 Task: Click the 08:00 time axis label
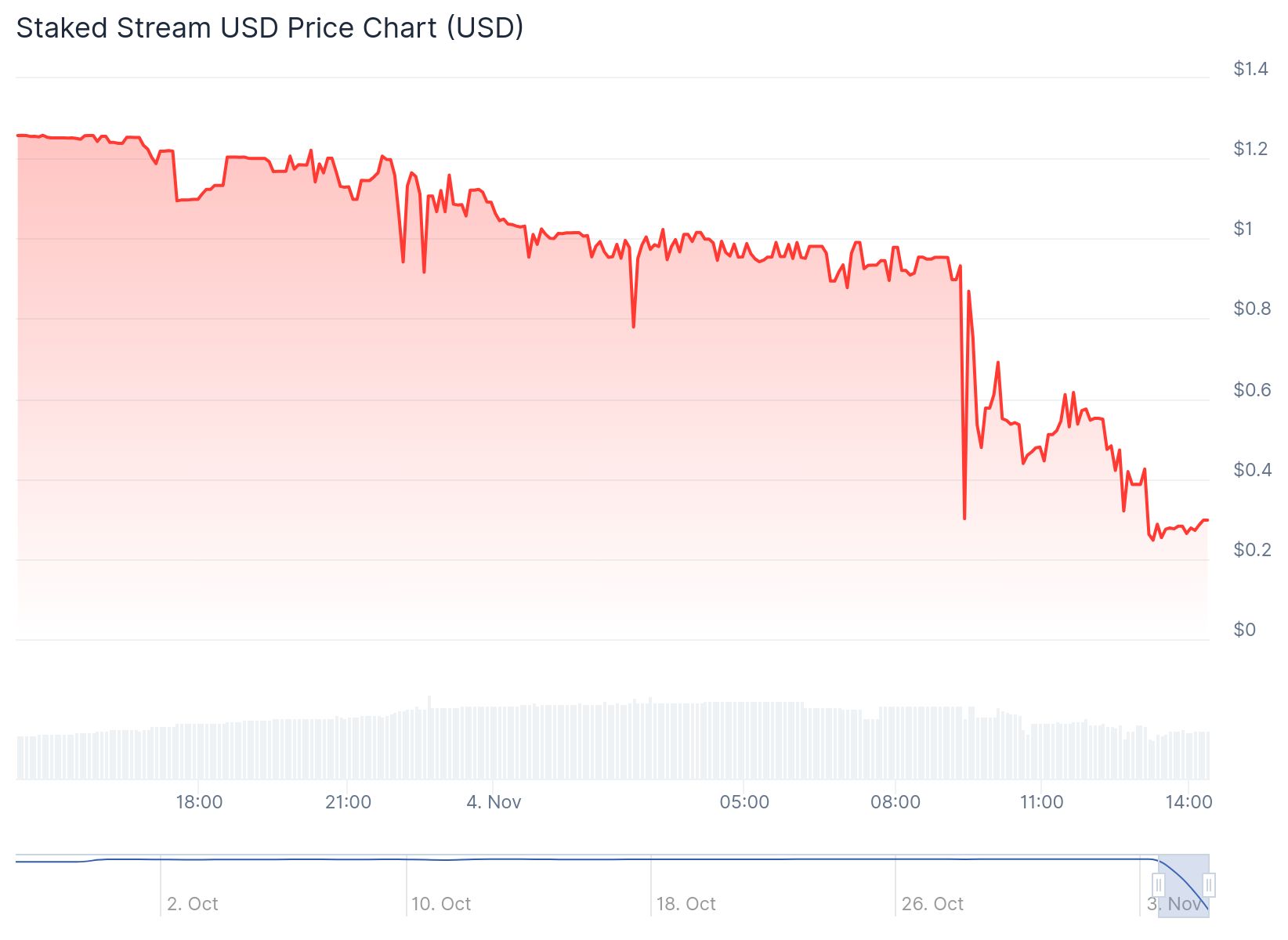[895, 802]
